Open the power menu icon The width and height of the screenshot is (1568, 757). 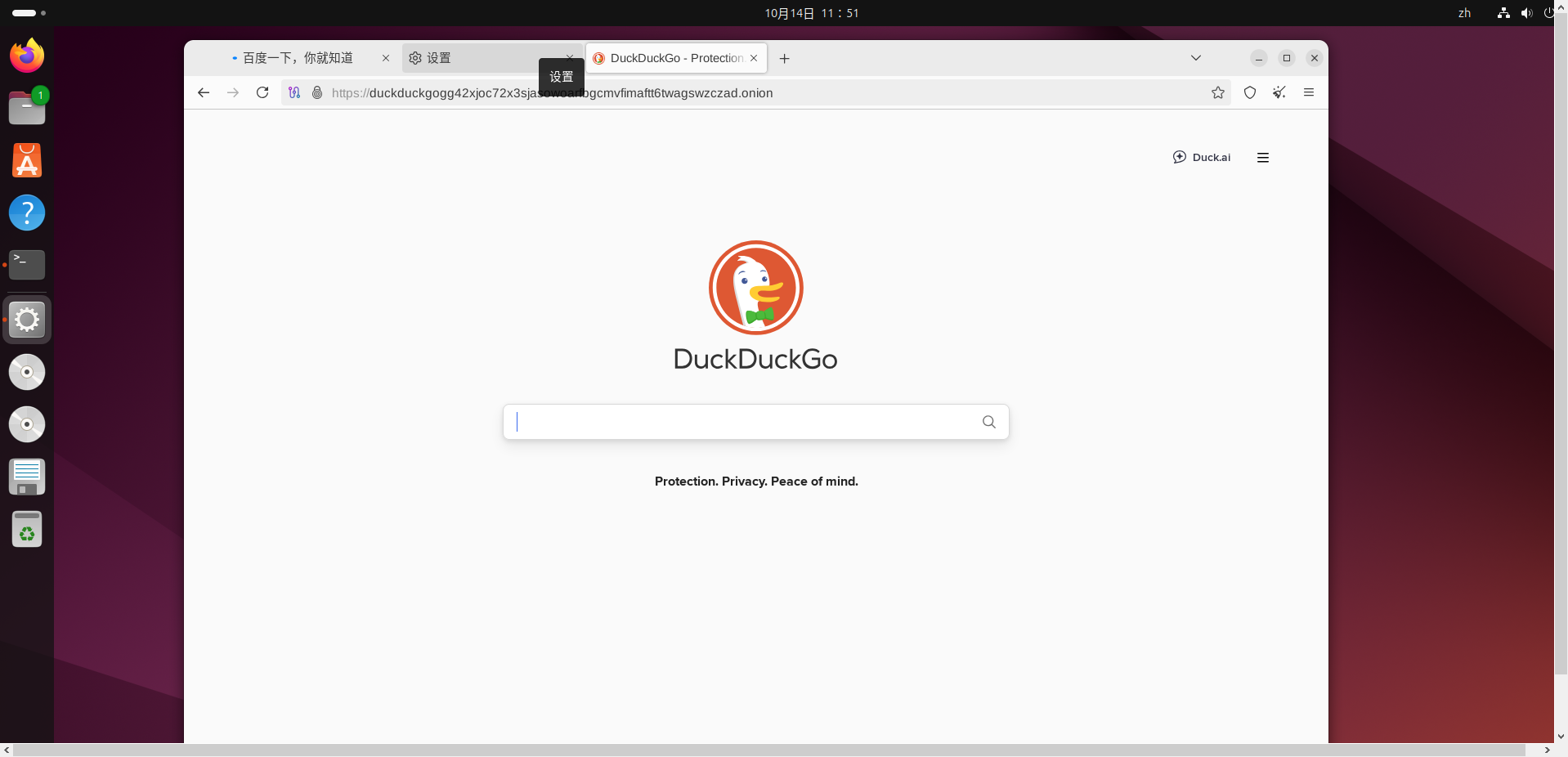(1549, 13)
